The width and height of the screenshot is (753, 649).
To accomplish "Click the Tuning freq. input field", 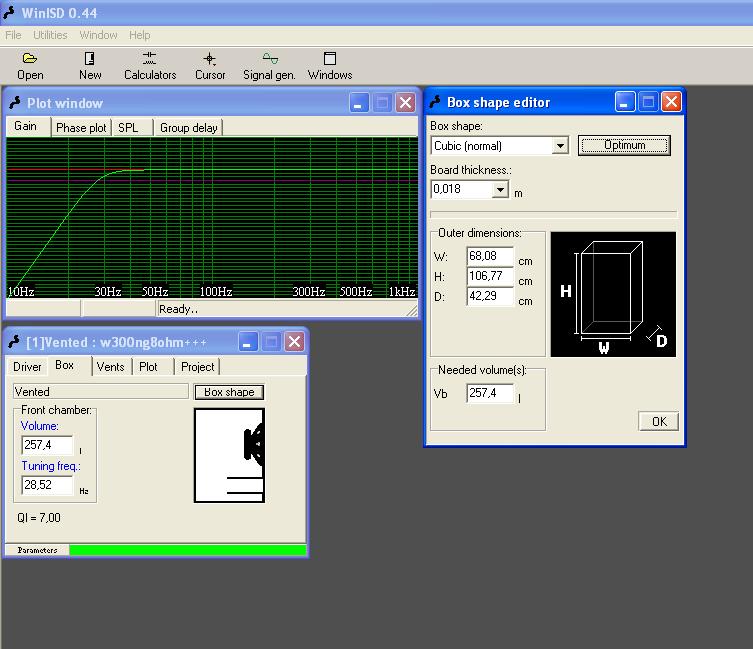I will click(47, 485).
